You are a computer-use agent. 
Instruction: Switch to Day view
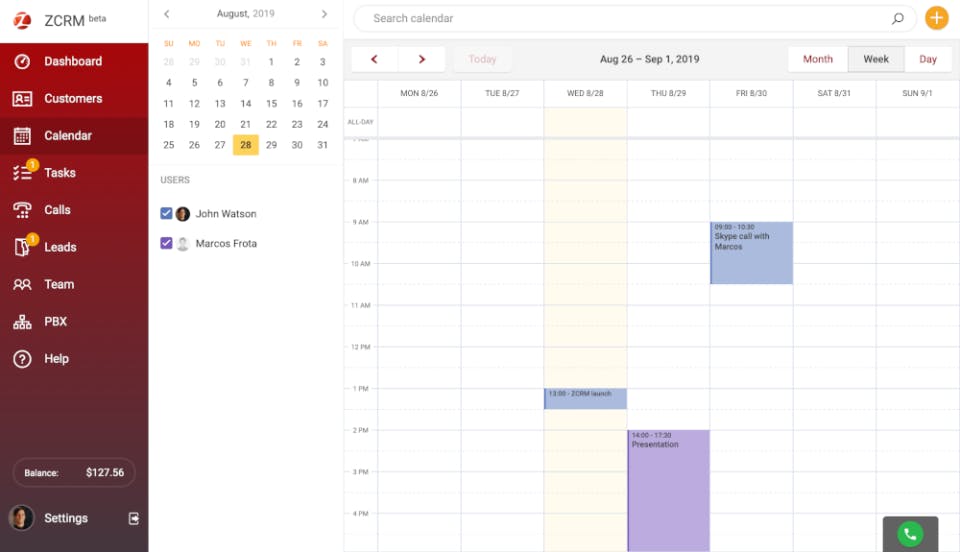click(928, 59)
